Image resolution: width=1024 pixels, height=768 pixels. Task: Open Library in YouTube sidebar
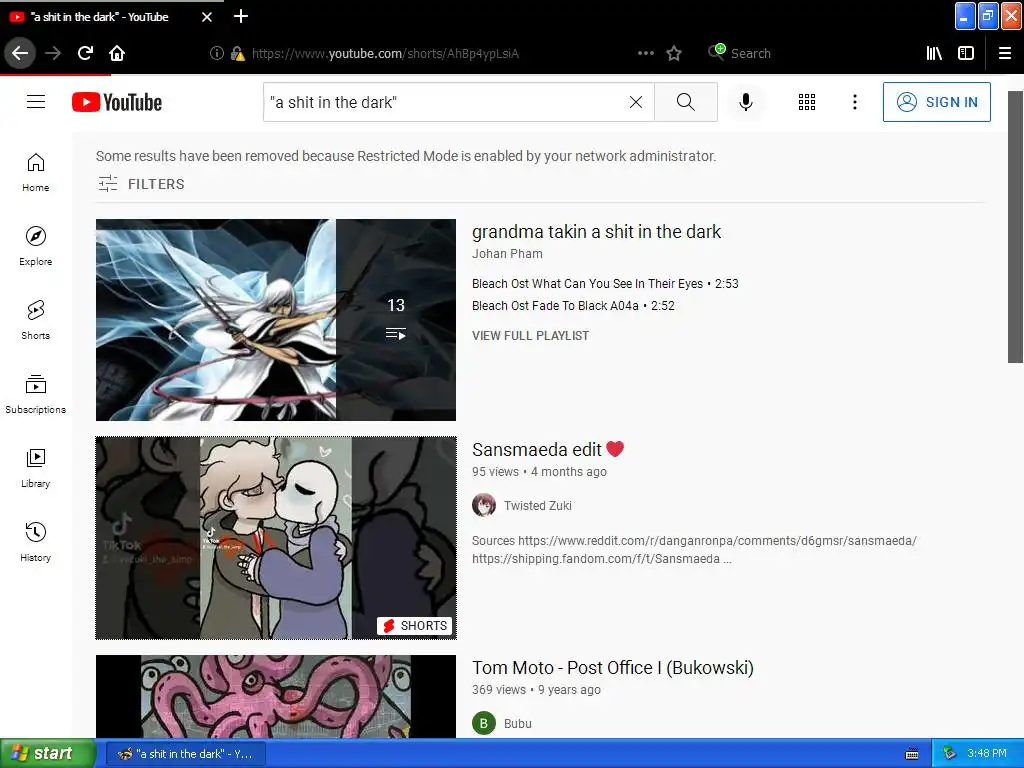point(36,468)
